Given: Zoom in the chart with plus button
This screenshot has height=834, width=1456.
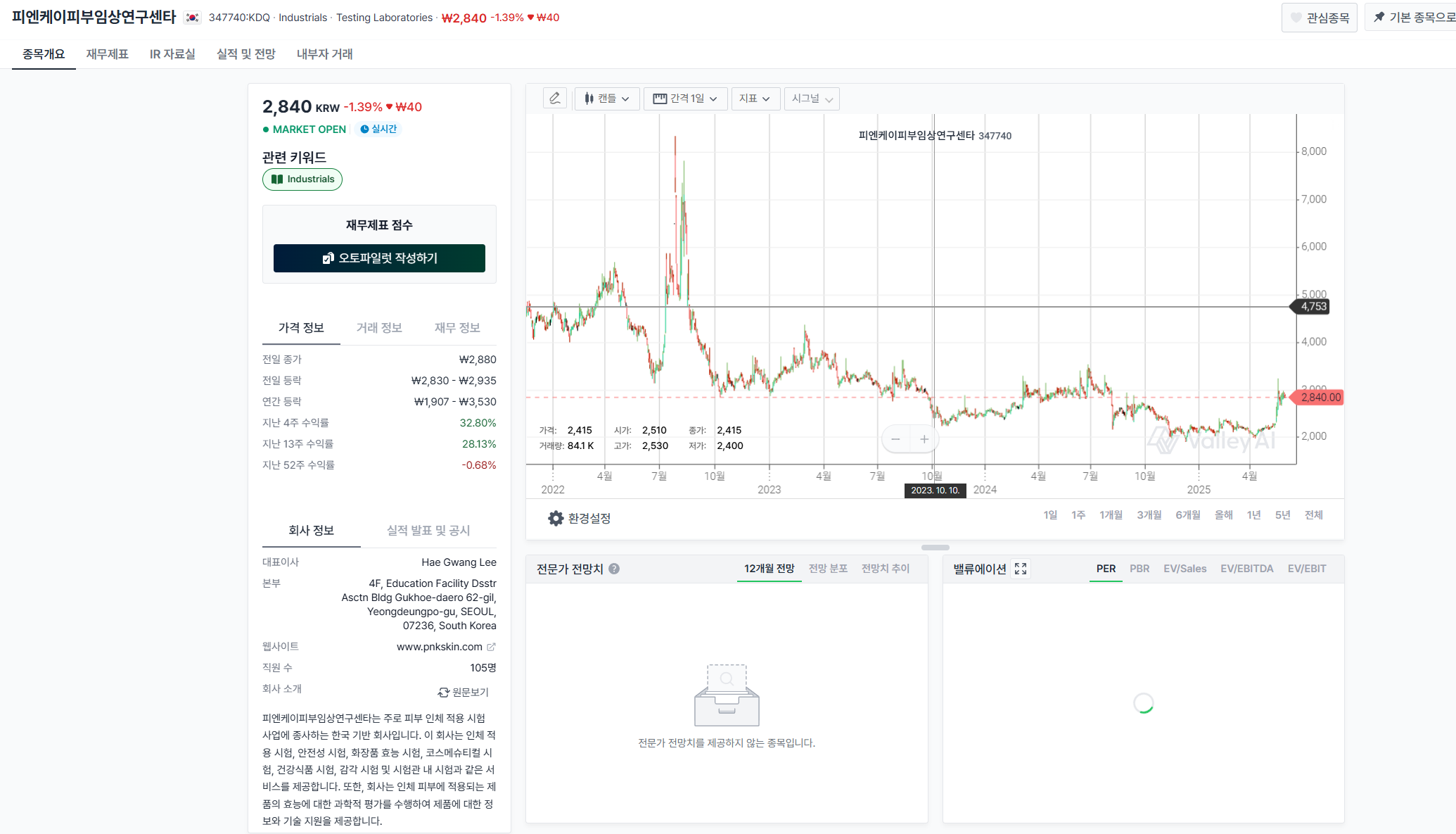Looking at the screenshot, I should 924,439.
